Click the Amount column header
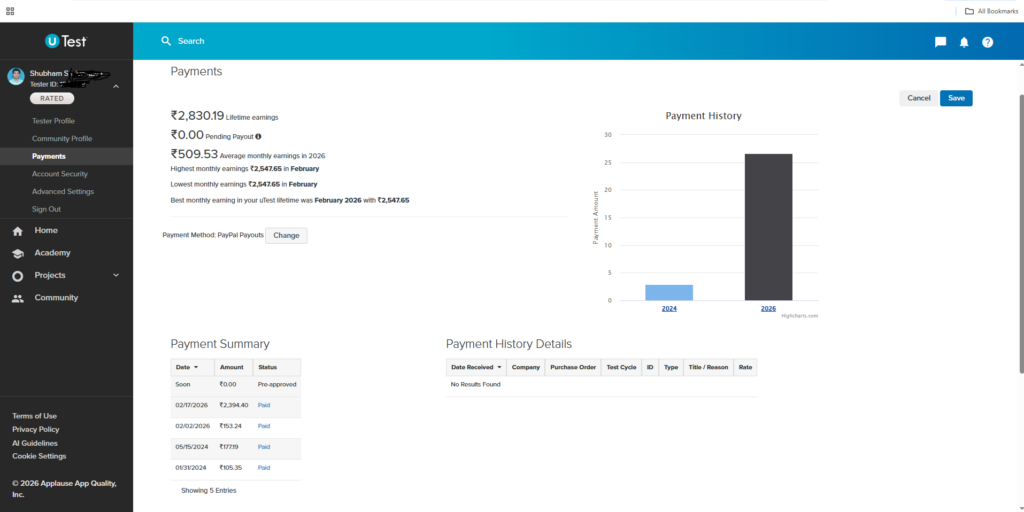 click(x=234, y=367)
